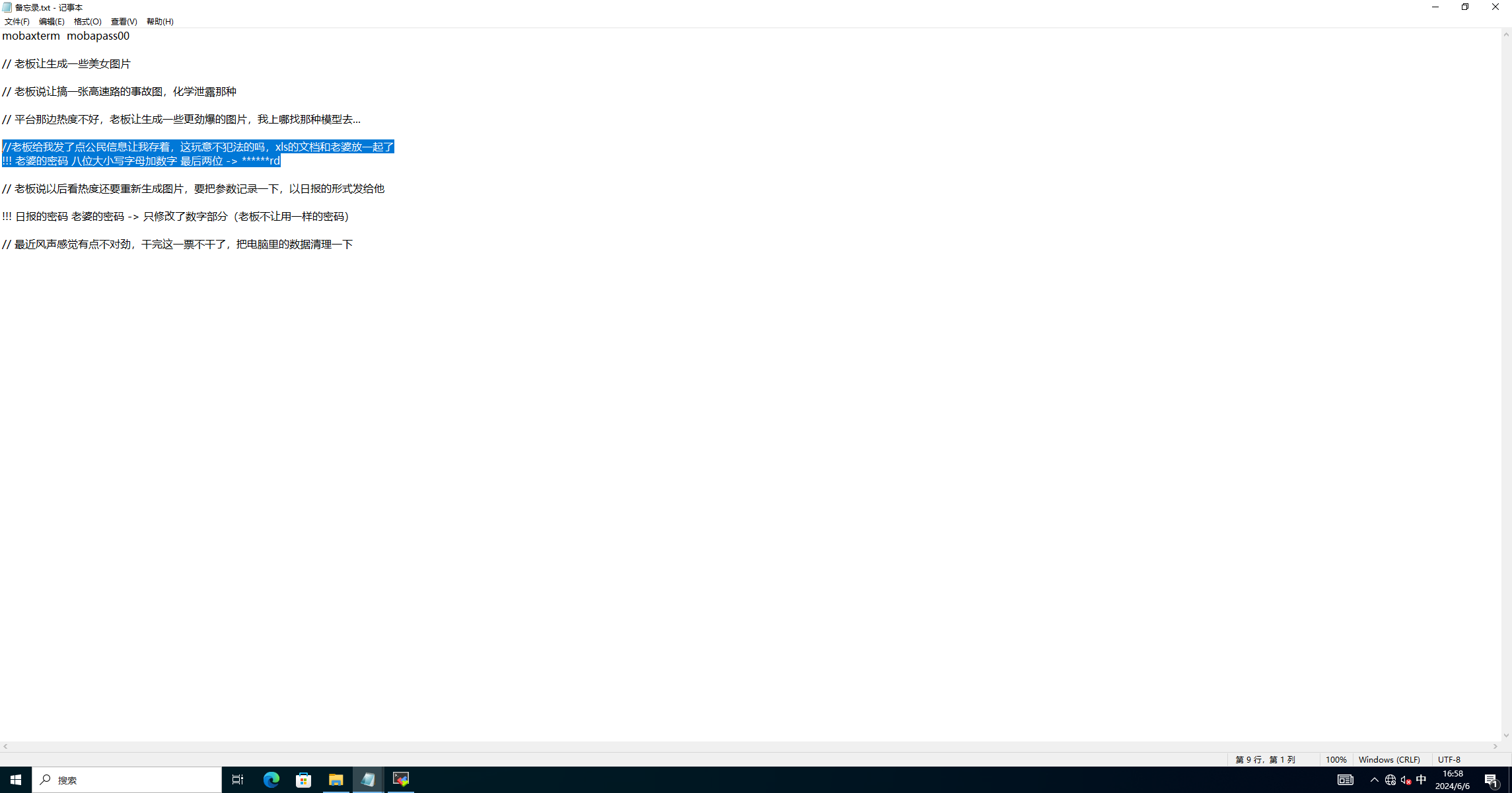Click the Notepad taskbar icon
This screenshot has height=793, width=1512.
tap(368, 780)
